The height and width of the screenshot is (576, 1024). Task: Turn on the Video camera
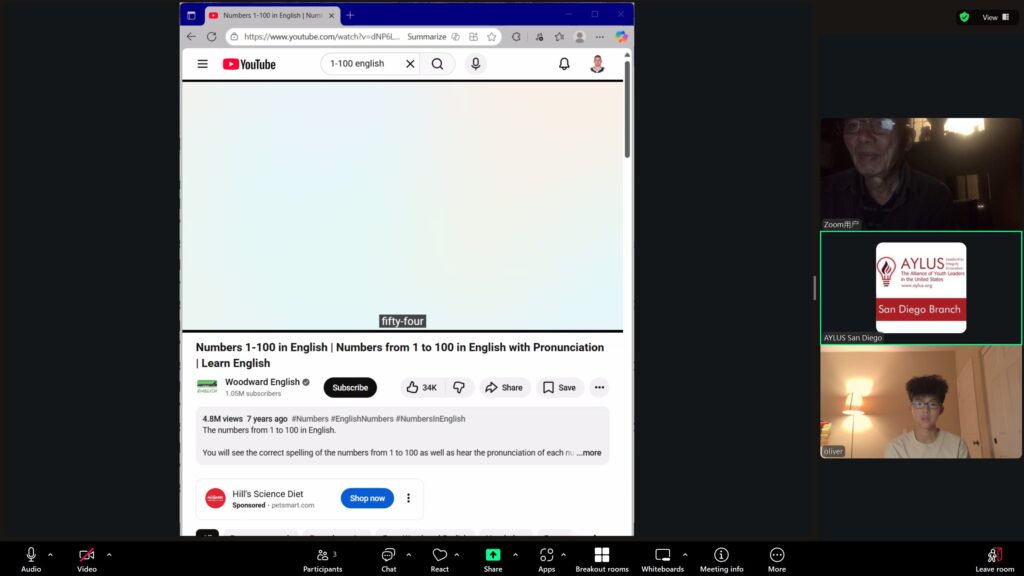click(x=87, y=555)
